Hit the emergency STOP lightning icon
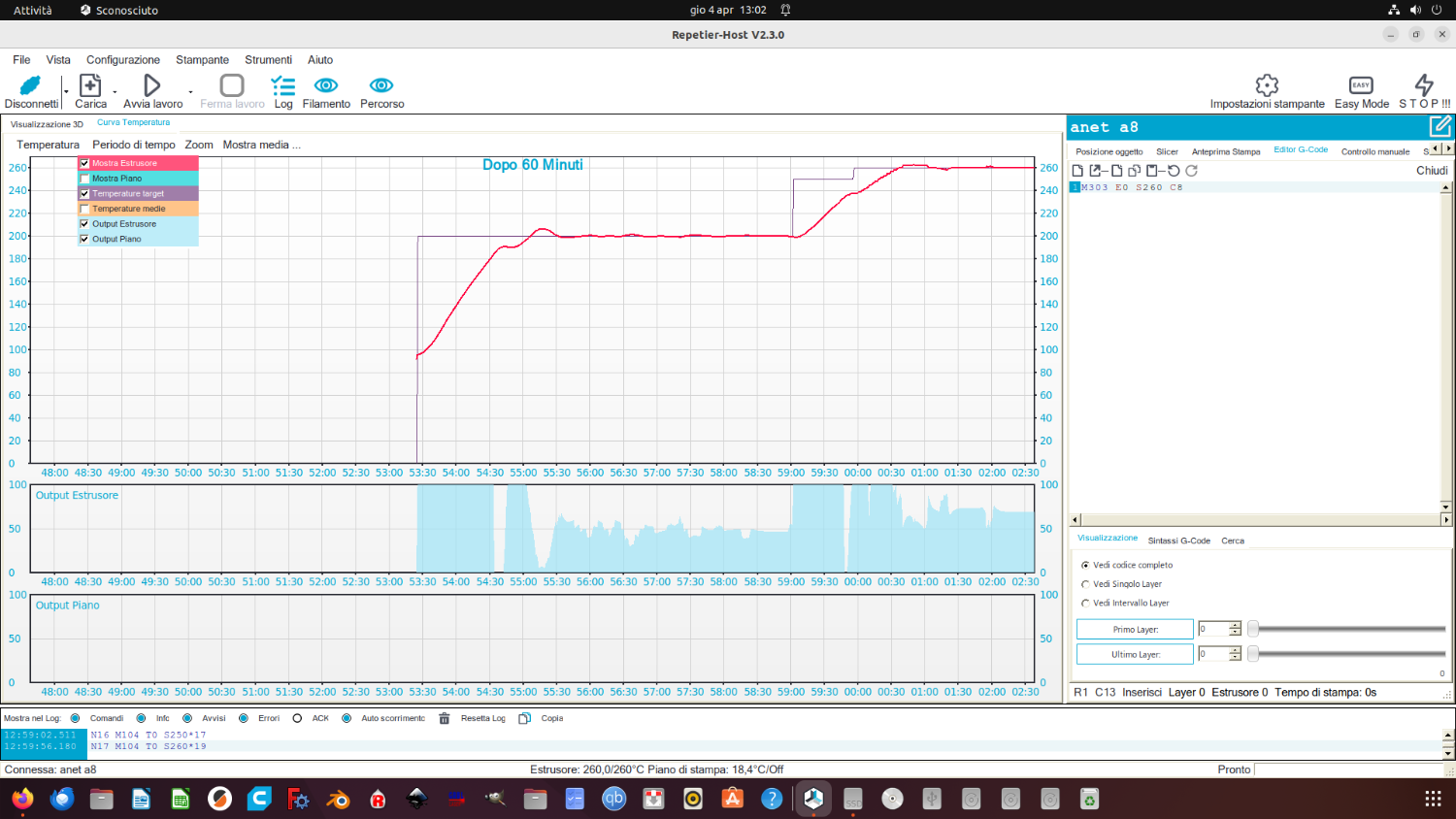Screen dimensions: 1456x819 [1424, 85]
